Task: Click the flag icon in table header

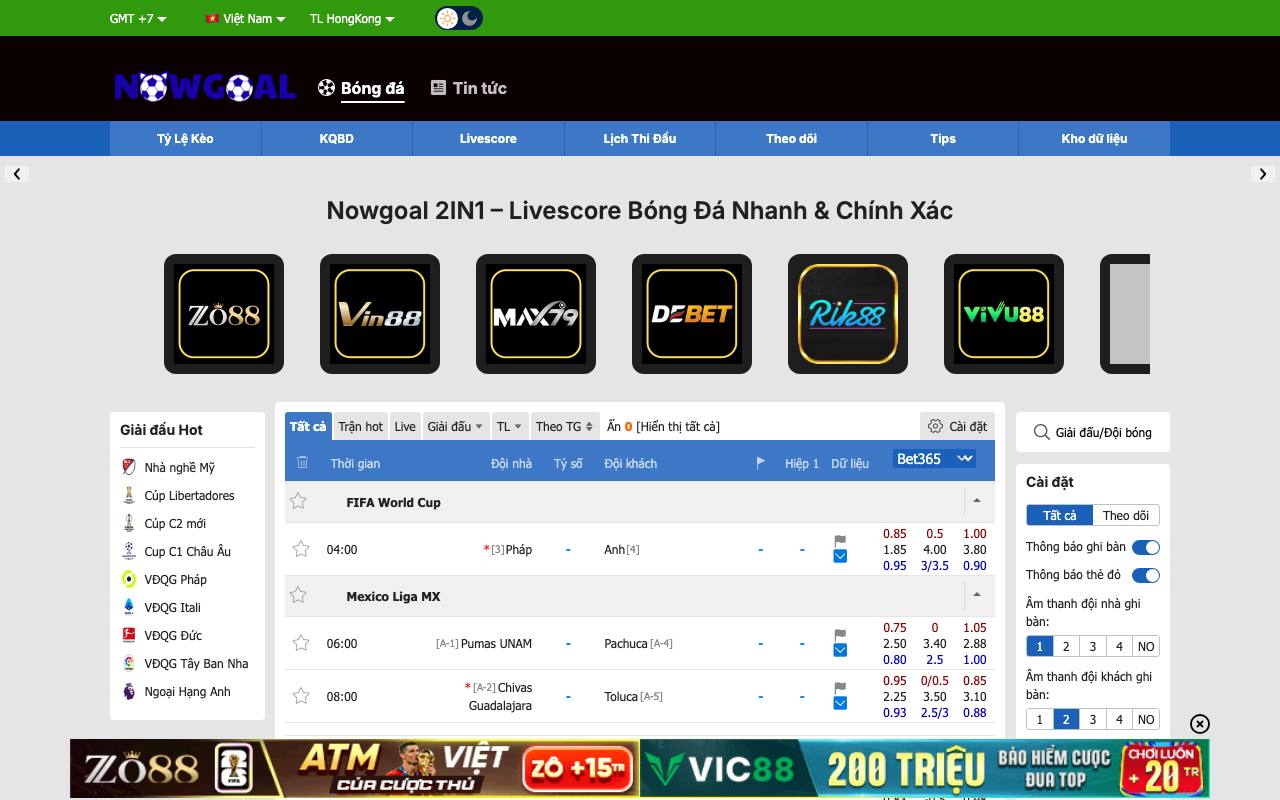Action: coord(761,462)
